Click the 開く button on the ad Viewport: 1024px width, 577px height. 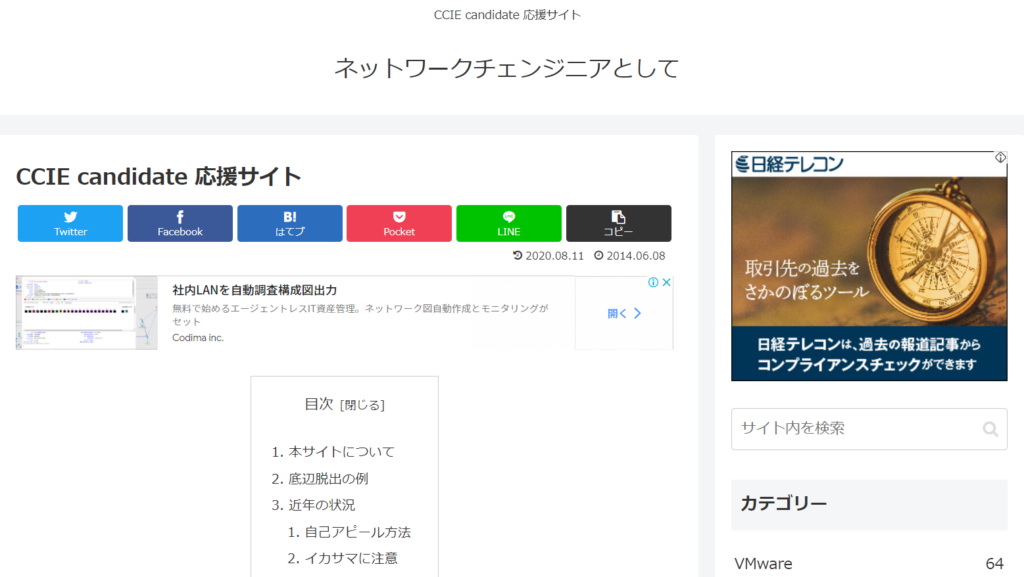(x=624, y=313)
